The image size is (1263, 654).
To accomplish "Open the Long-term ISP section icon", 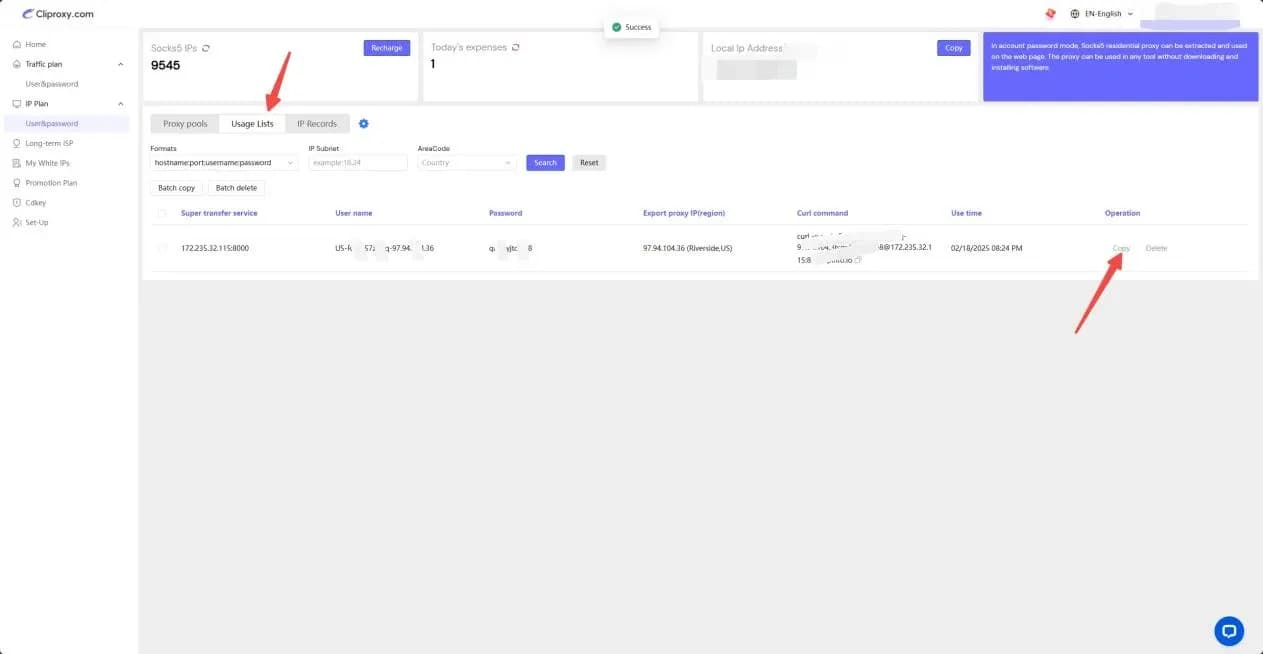I will pos(18,143).
